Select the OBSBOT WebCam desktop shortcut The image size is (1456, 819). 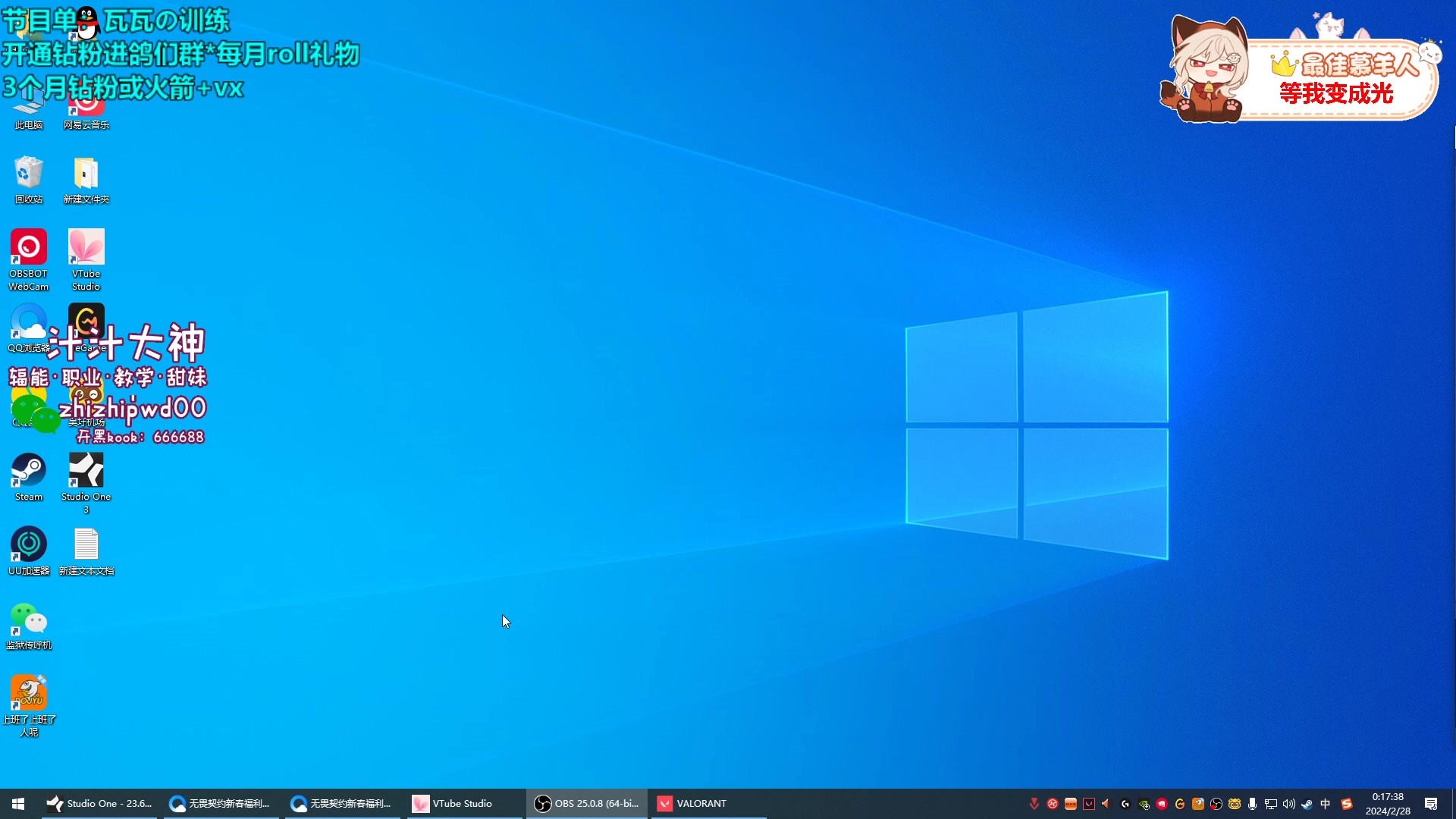(x=29, y=260)
